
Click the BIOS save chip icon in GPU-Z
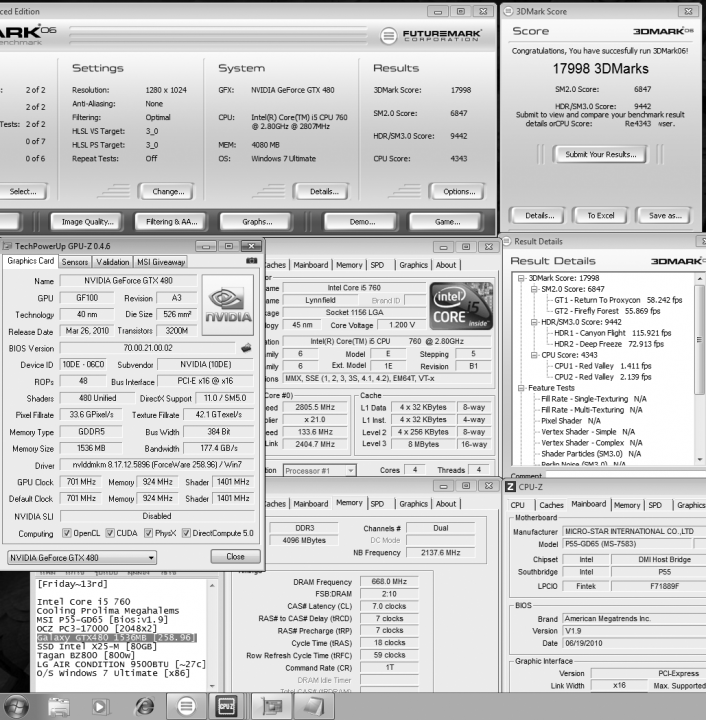pos(246,348)
